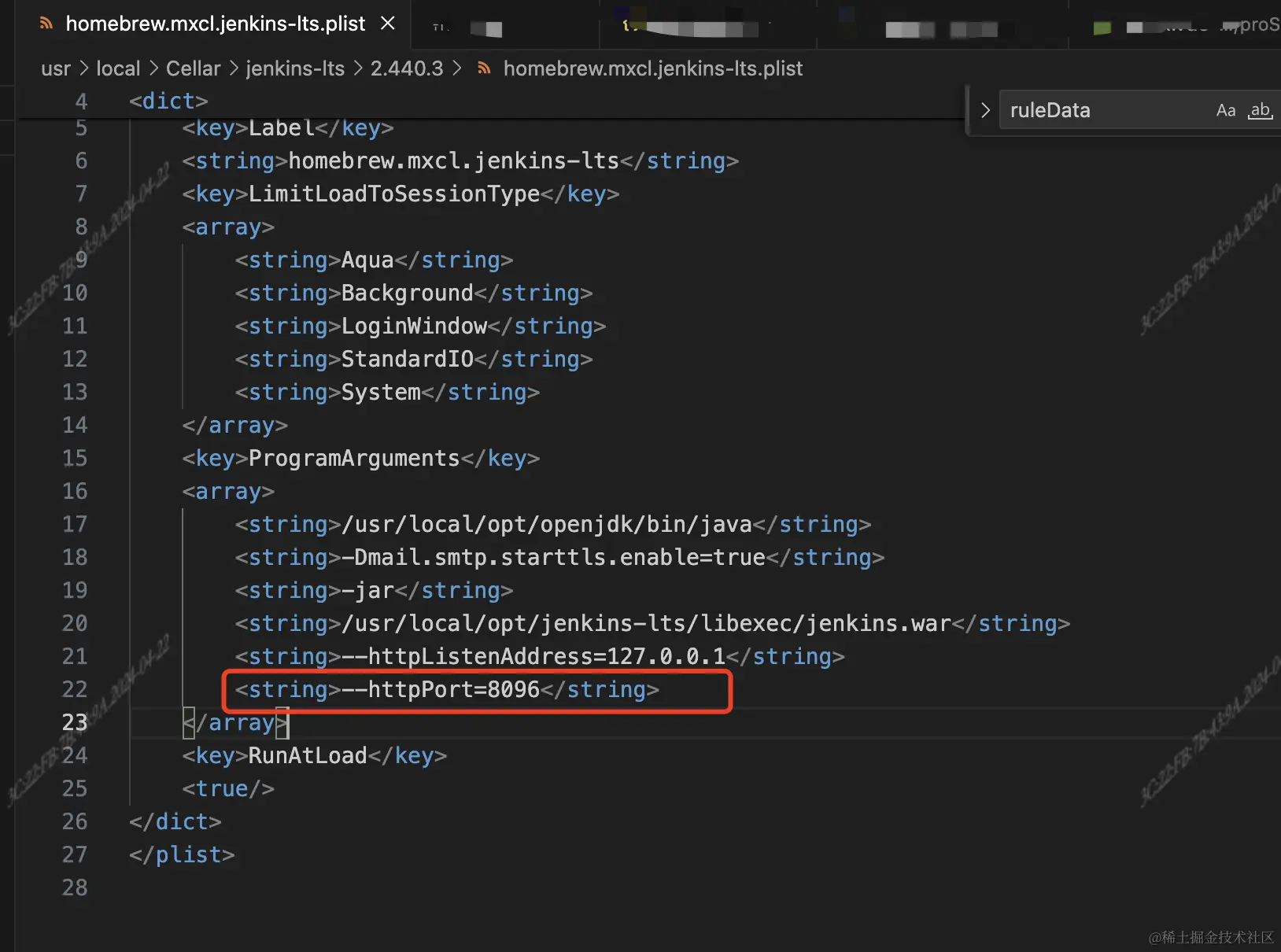This screenshot has width=1281, height=952.
Task: Click line number 20 in the gutter
Action: [x=75, y=623]
